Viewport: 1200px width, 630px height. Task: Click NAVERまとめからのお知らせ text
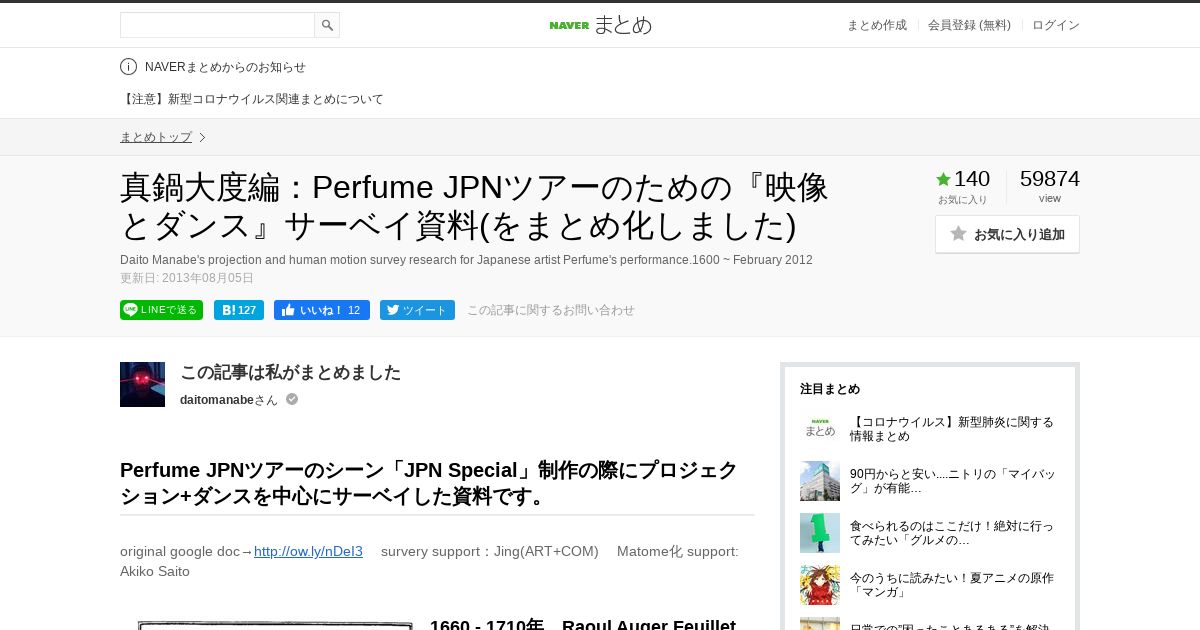[225, 67]
